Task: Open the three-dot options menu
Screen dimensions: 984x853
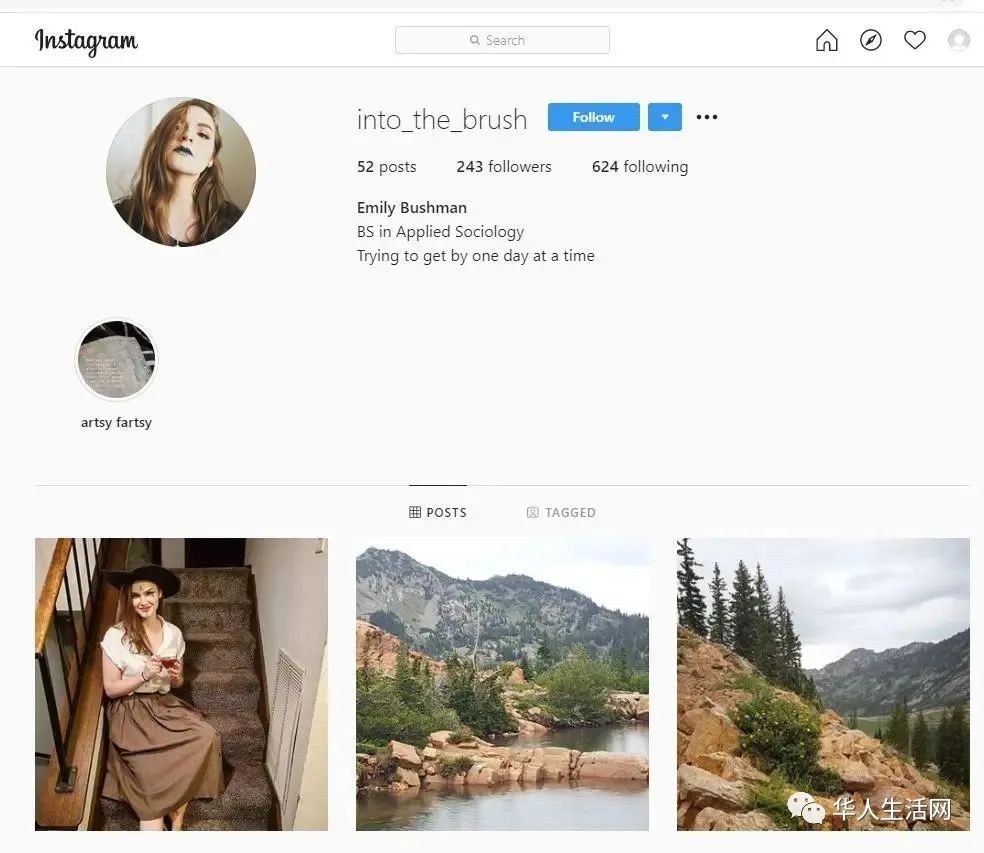Action: [x=707, y=117]
